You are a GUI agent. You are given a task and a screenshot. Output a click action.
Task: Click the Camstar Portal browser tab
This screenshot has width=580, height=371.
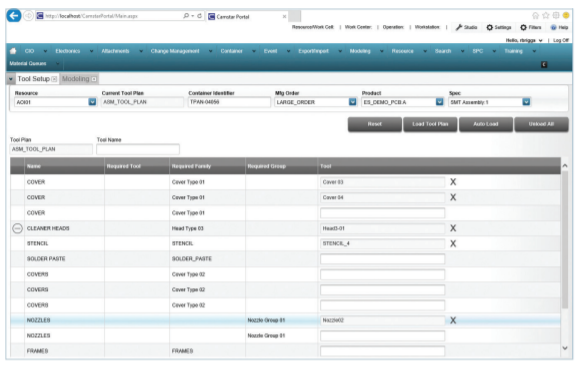click(x=247, y=17)
